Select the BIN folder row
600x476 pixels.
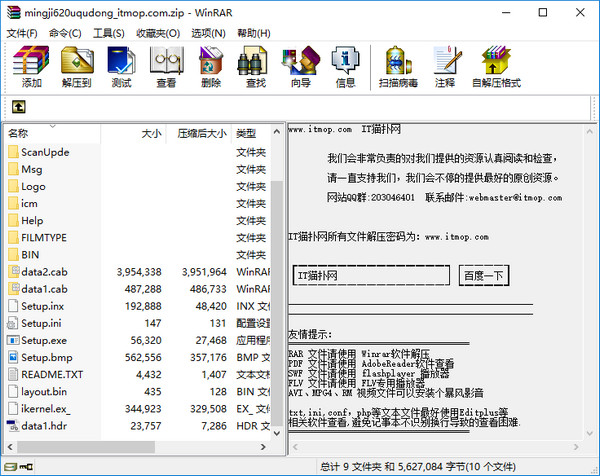coord(138,255)
